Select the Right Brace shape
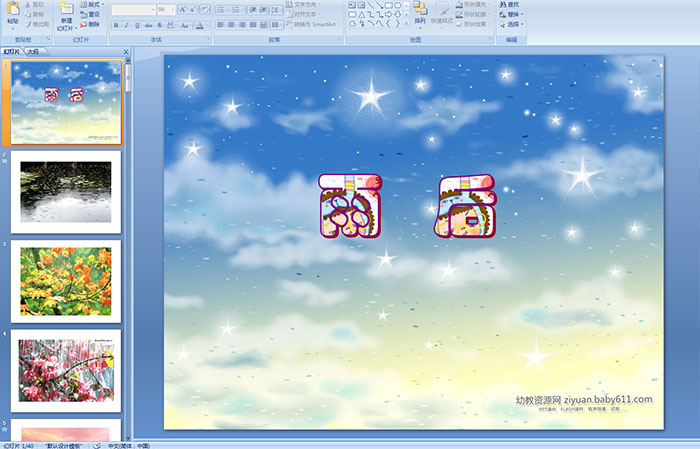The image size is (700, 449). (x=397, y=23)
